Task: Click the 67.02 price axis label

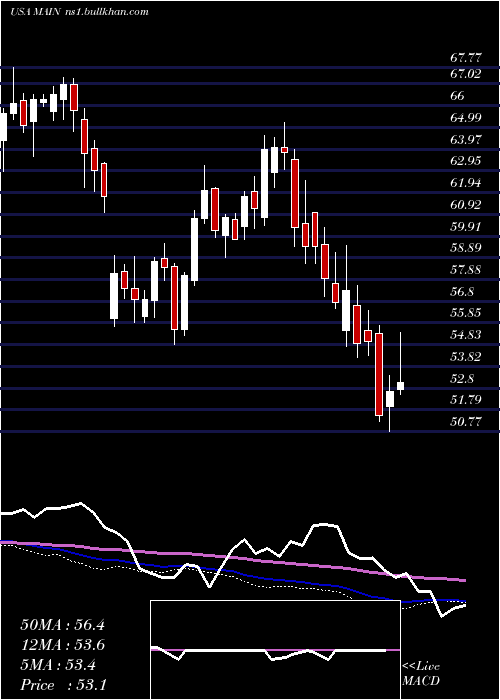Action: click(x=466, y=74)
